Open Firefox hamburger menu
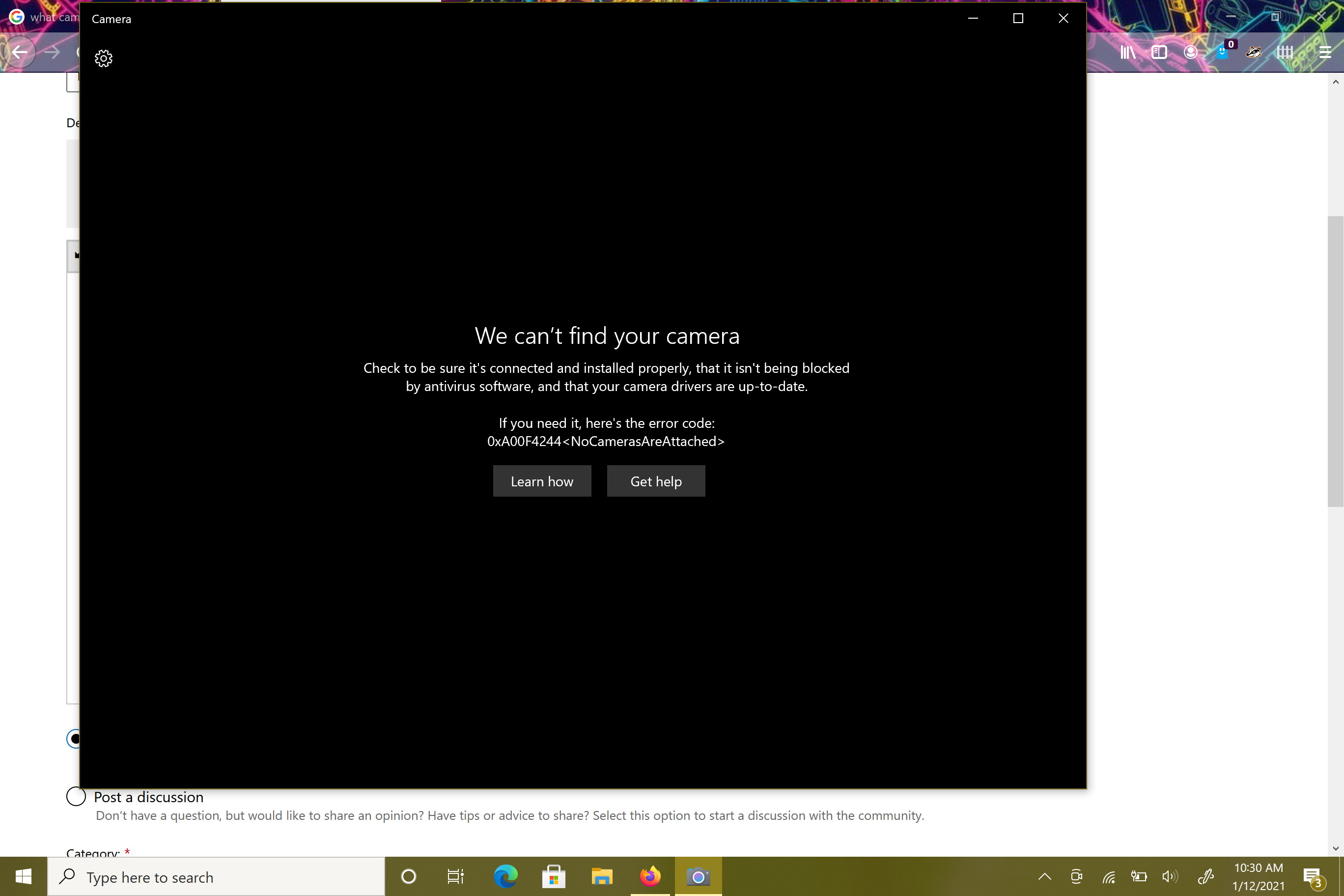 pos(1324,53)
